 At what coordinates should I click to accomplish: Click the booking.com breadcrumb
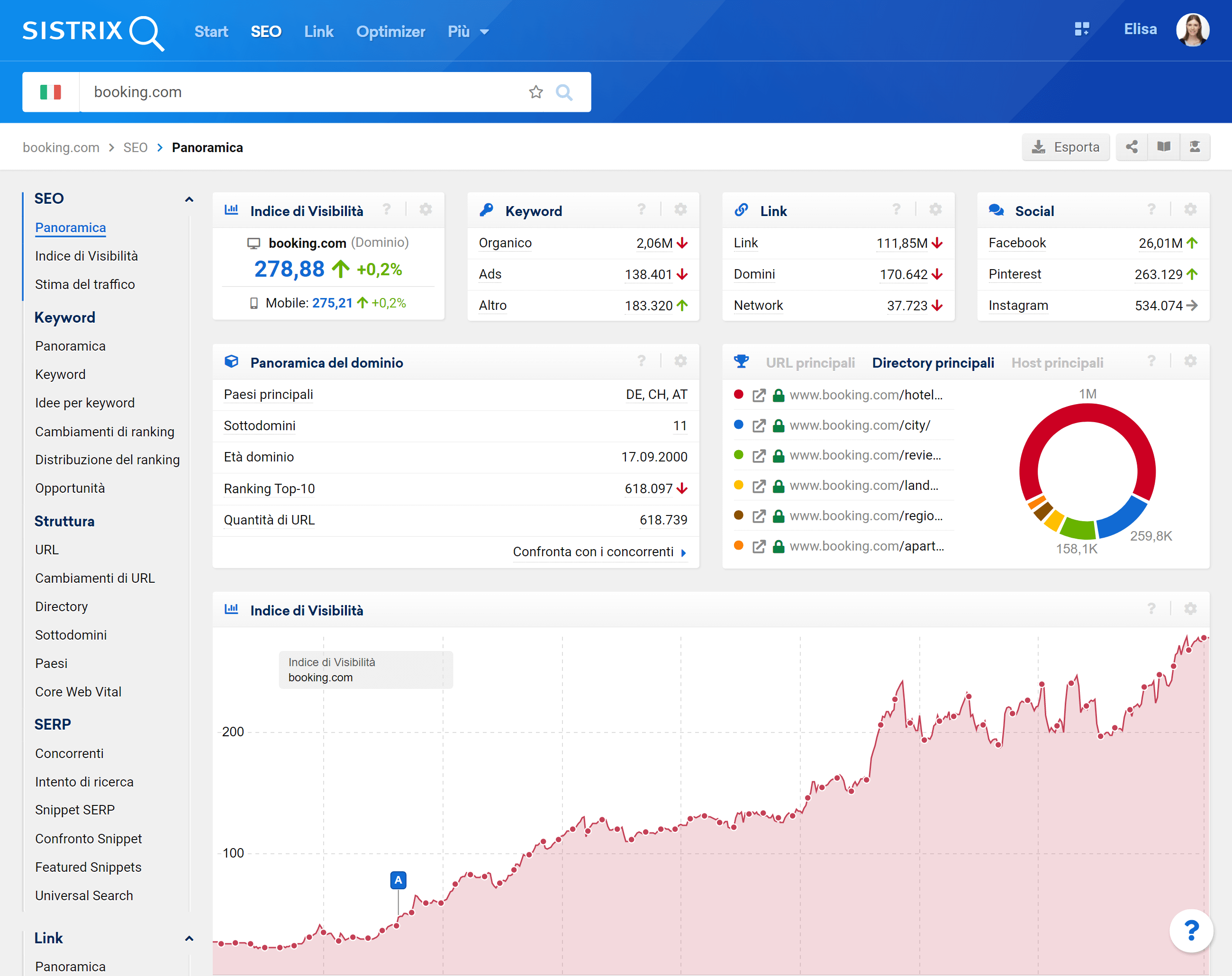(61, 147)
